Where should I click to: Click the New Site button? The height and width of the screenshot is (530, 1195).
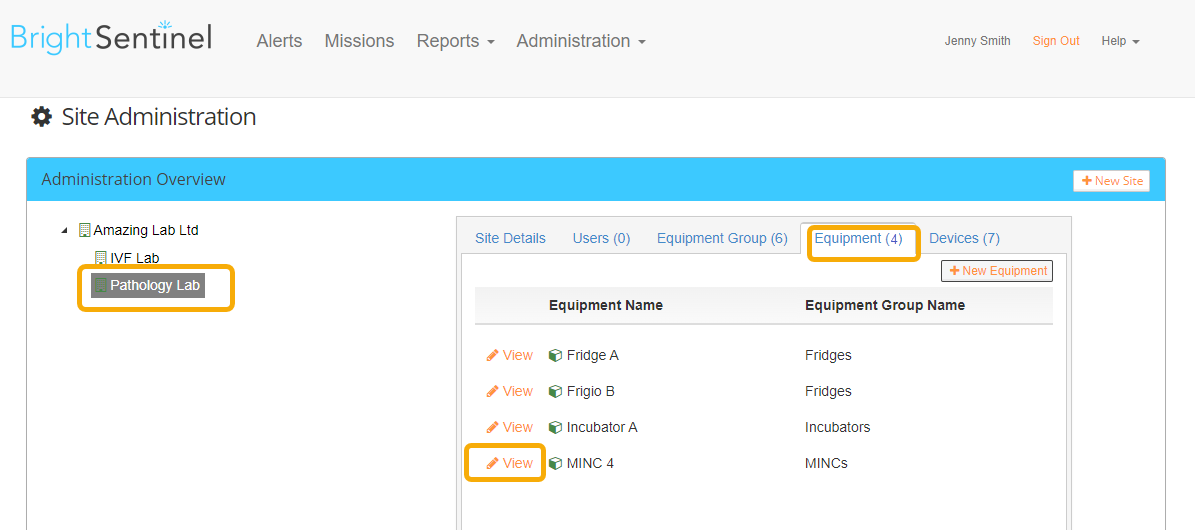1111,181
